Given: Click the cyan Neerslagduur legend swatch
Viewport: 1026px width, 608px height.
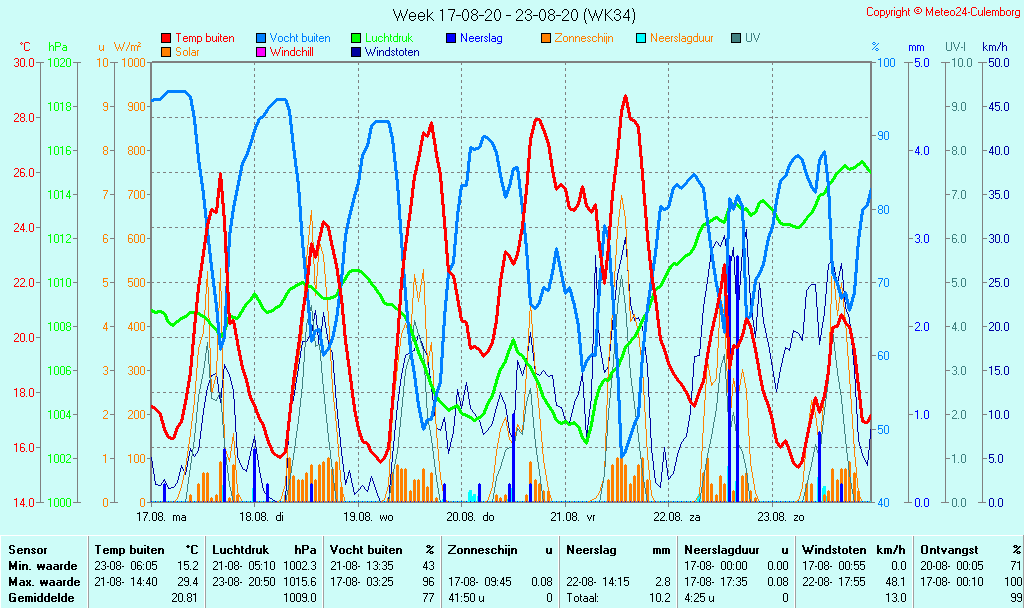Looking at the screenshot, I should click(x=641, y=38).
